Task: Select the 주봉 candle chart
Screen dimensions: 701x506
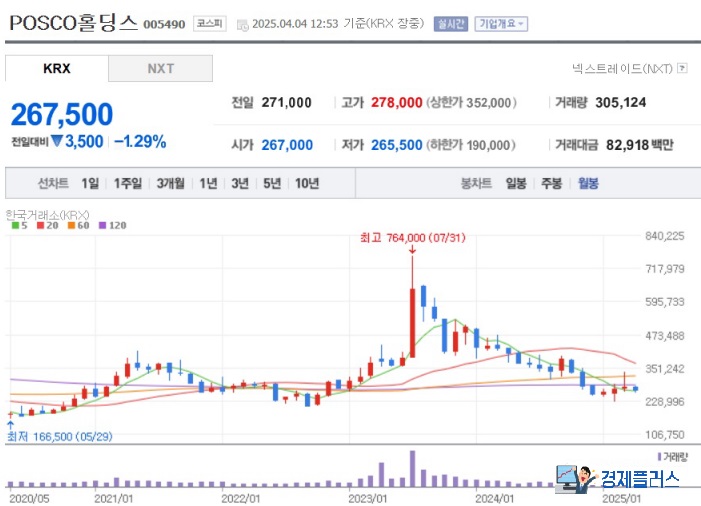Action: point(552,183)
